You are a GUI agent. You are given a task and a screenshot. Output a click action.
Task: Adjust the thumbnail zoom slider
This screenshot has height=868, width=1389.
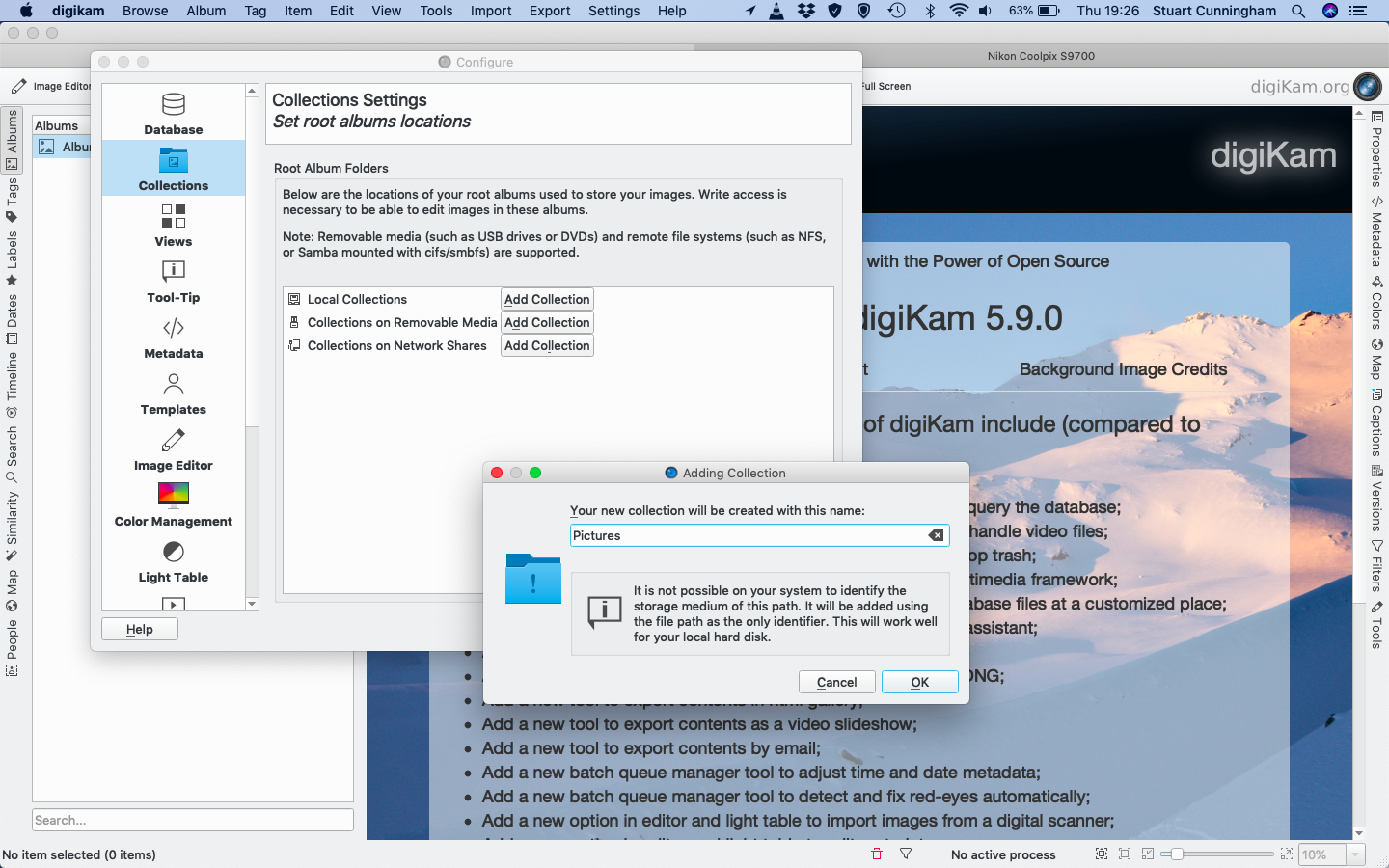click(x=1177, y=854)
